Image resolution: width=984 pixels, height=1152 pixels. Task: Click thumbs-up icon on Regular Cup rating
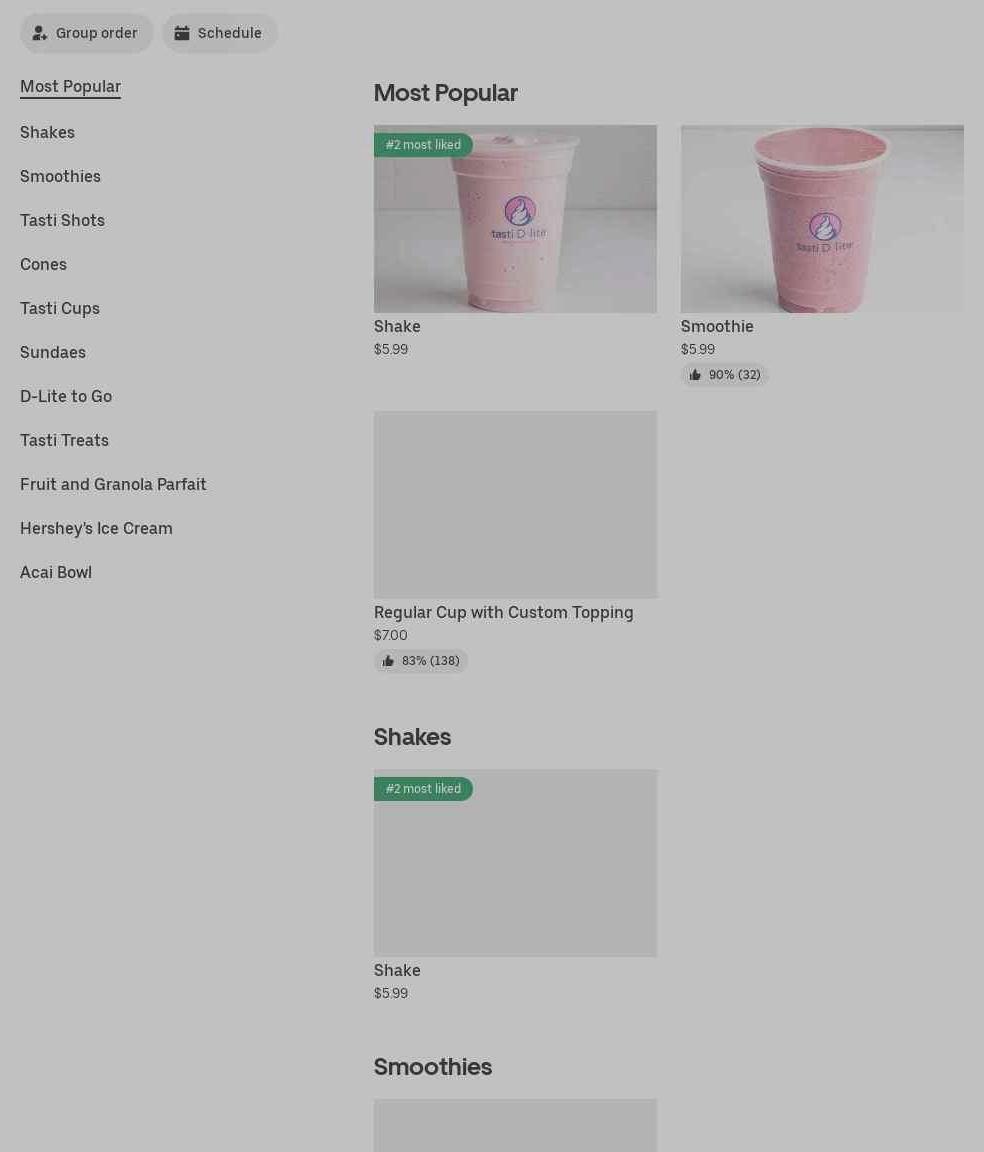388,661
